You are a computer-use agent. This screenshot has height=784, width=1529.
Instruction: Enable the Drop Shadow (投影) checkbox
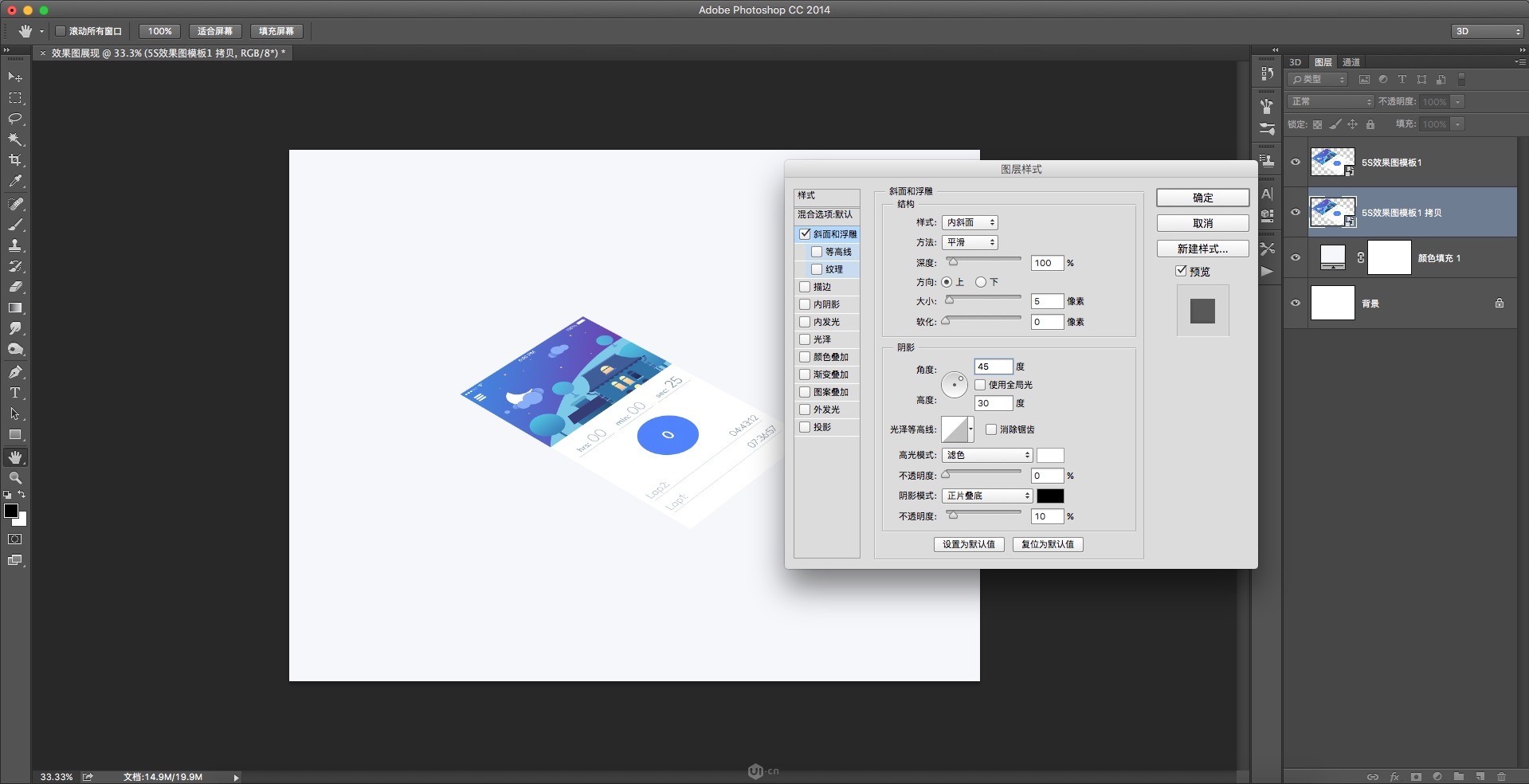(805, 427)
